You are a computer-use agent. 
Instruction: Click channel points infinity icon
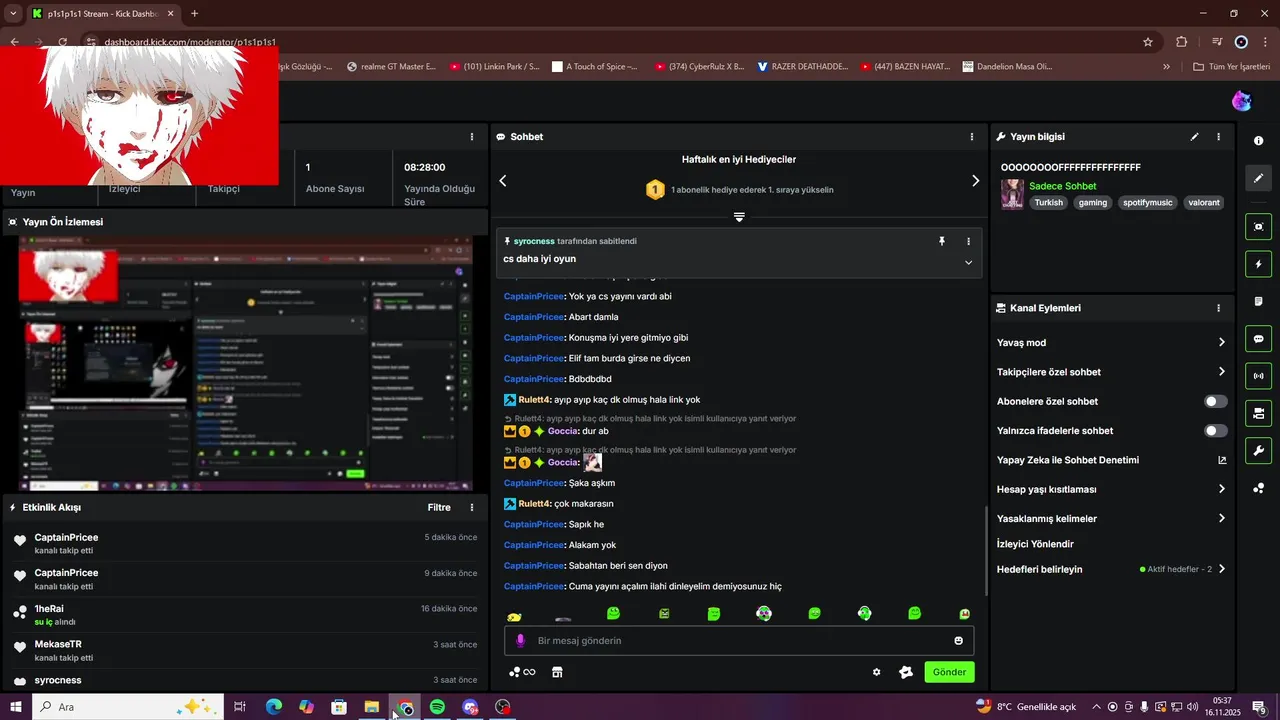522,672
